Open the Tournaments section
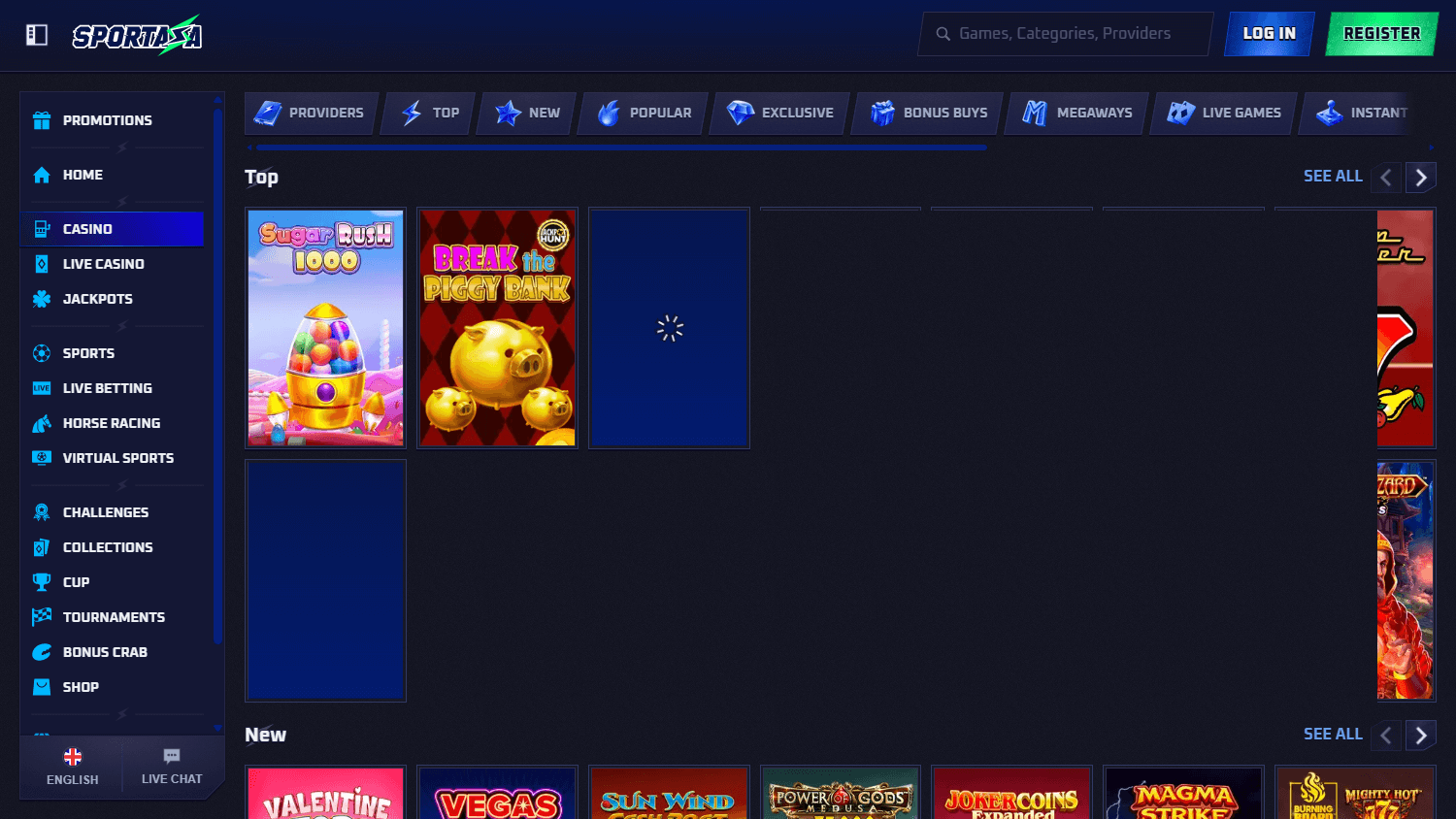The image size is (1456, 819). (115, 617)
